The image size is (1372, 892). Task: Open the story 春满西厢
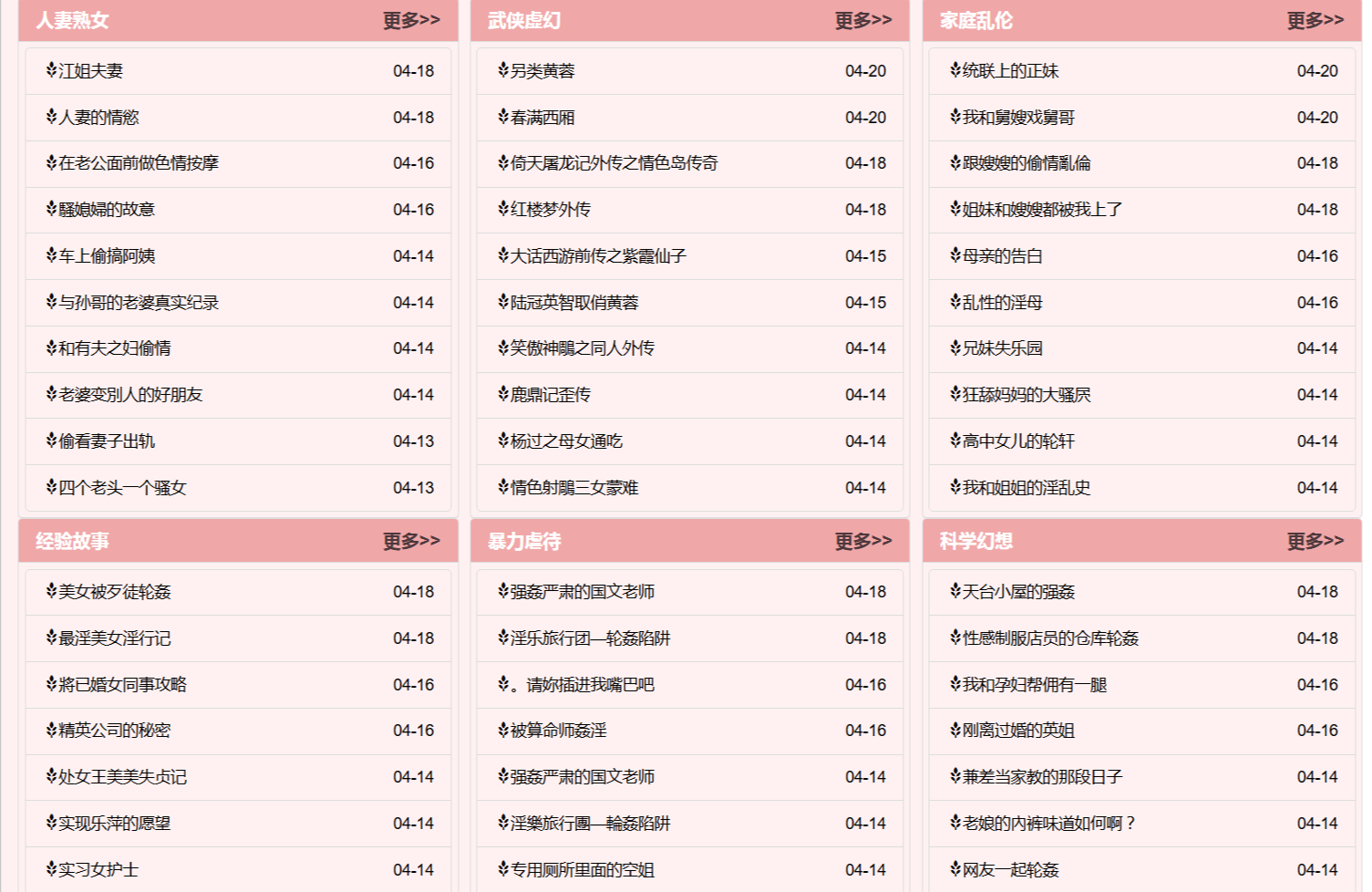pyautogui.click(x=542, y=118)
